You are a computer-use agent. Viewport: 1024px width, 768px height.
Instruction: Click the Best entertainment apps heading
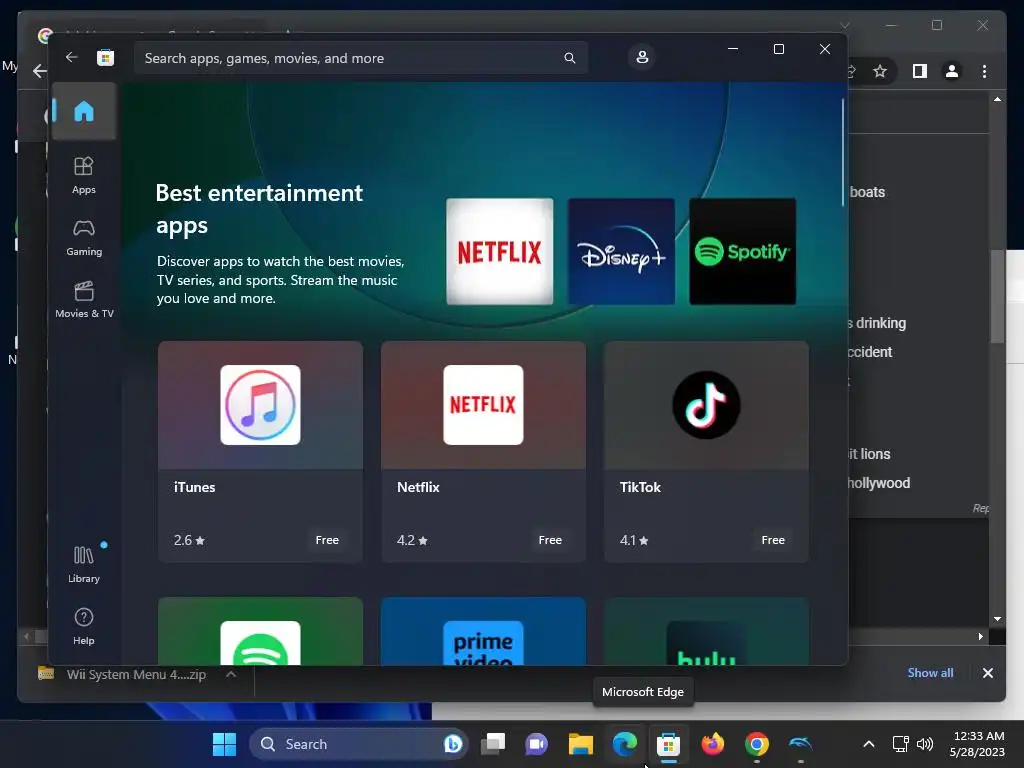tap(259, 209)
